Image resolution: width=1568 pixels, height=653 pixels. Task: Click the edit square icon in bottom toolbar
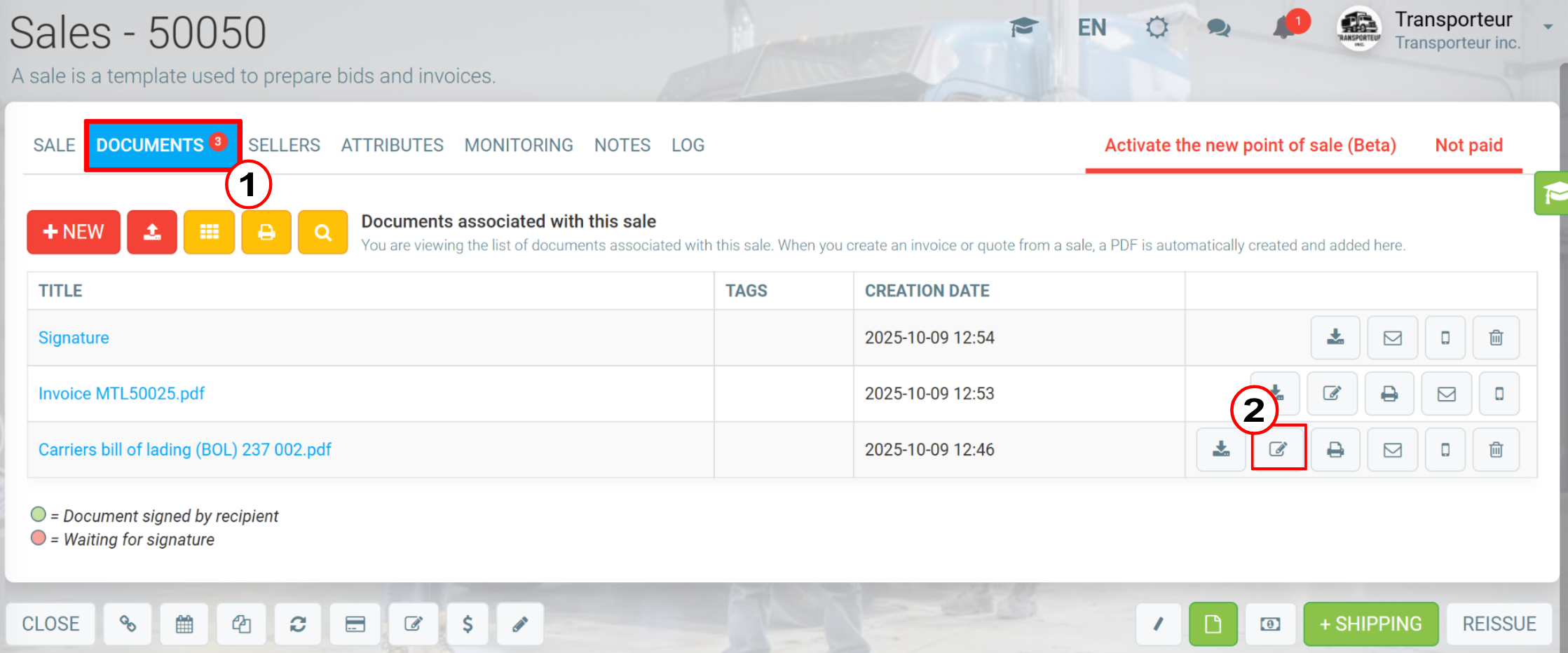414,624
